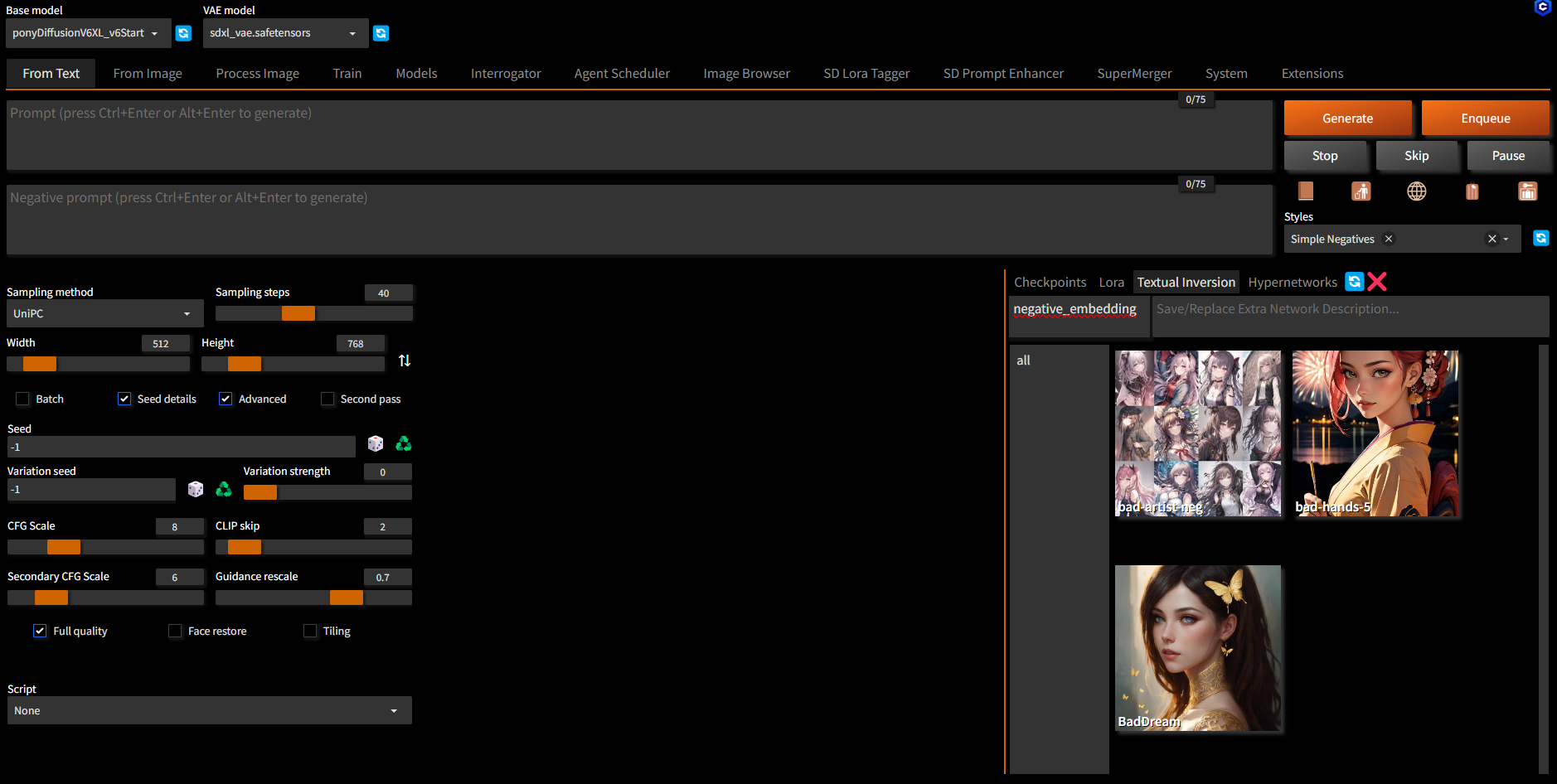1557x784 pixels.
Task: Show the Checkpoints network tab
Action: pos(1050,283)
